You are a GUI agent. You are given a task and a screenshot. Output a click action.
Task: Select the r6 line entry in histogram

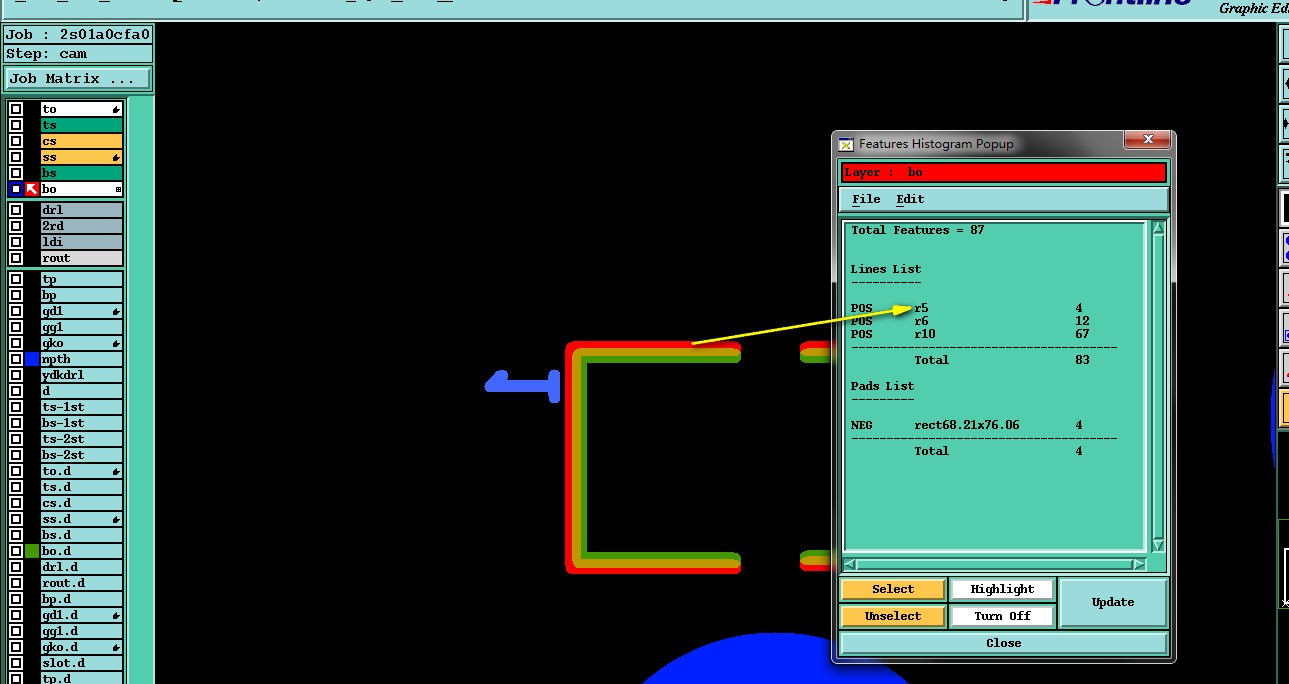(968, 321)
